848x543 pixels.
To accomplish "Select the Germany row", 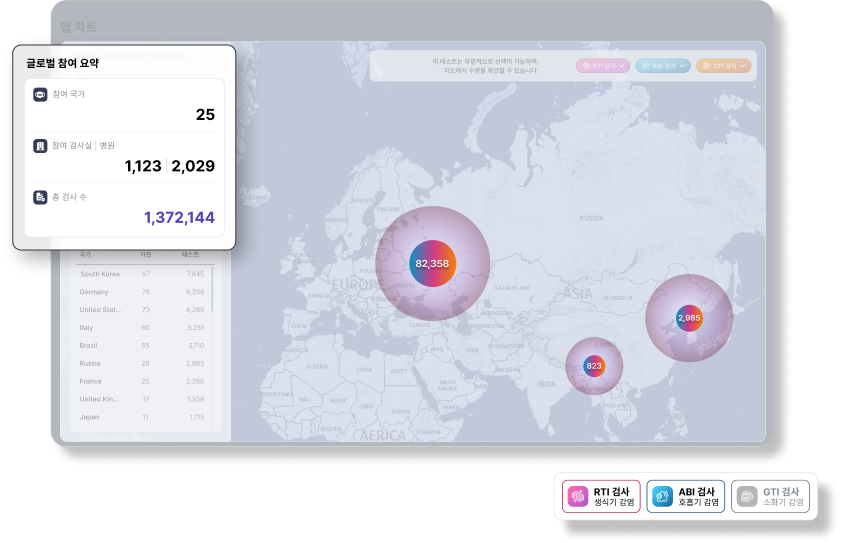I will (142, 292).
